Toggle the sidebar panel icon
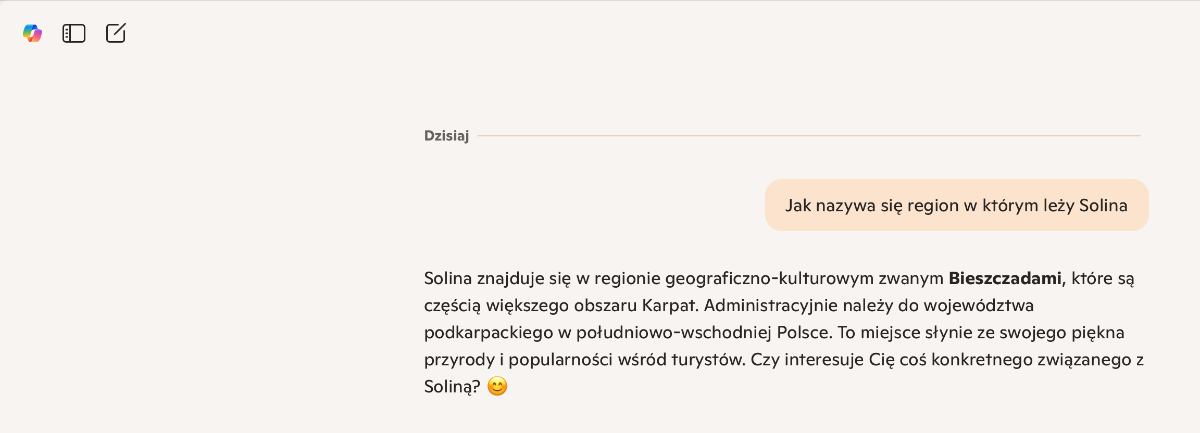Image resolution: width=1200 pixels, height=433 pixels. (x=74, y=33)
